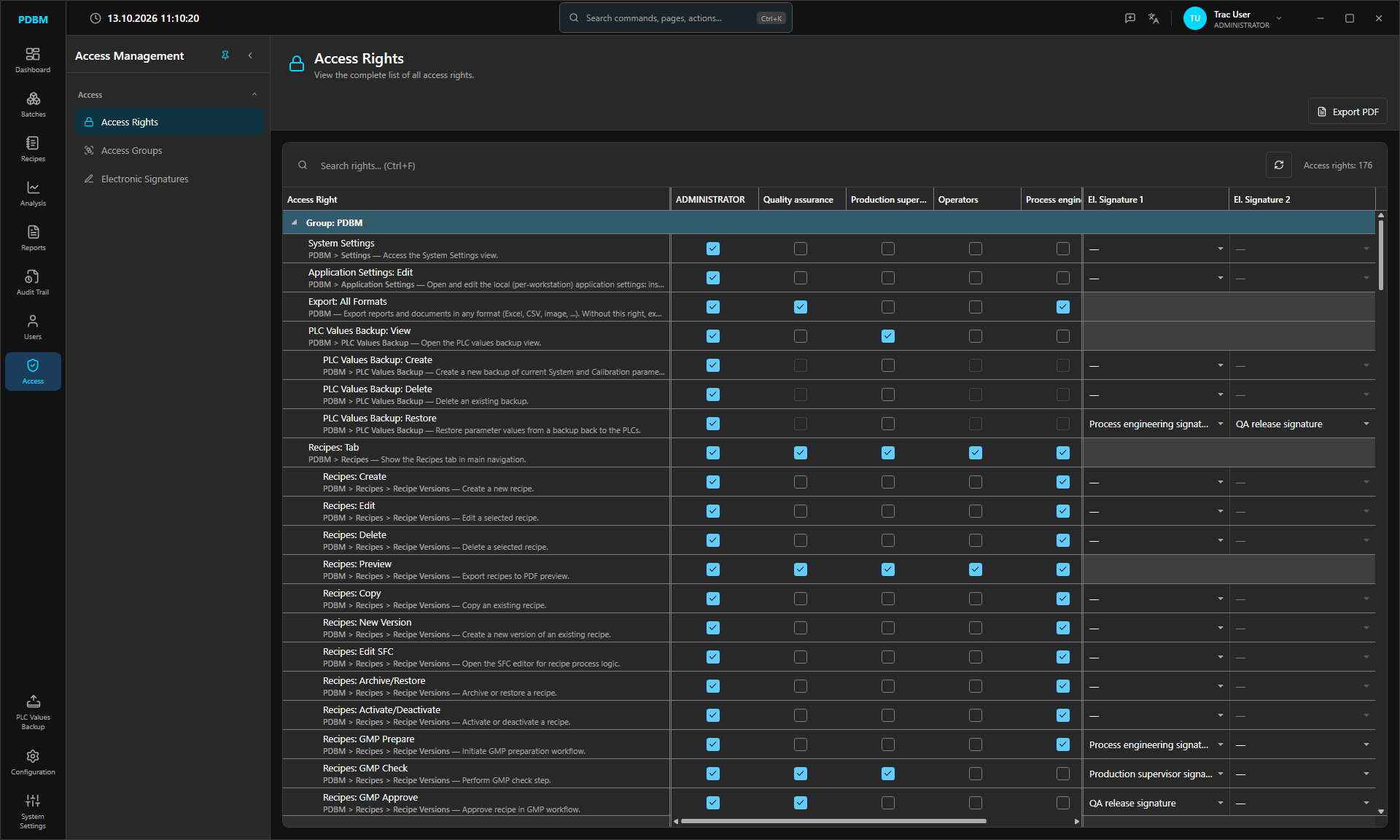Open the Batches sidebar icon

pos(33,104)
